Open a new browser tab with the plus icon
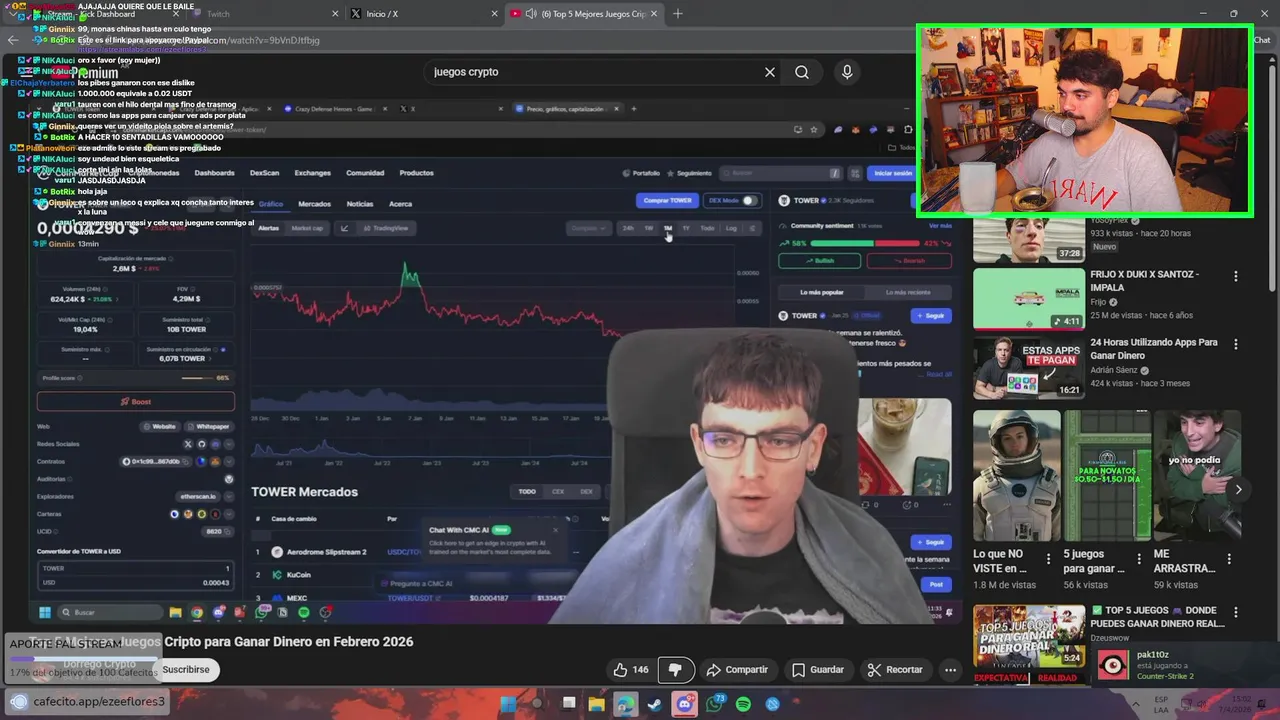Image resolution: width=1280 pixels, height=720 pixels. pos(678,14)
